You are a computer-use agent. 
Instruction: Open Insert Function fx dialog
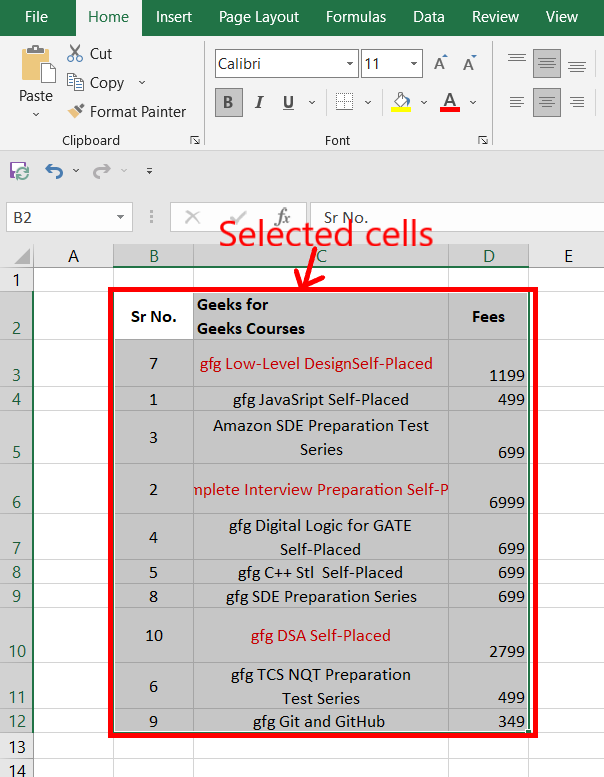(x=282, y=217)
